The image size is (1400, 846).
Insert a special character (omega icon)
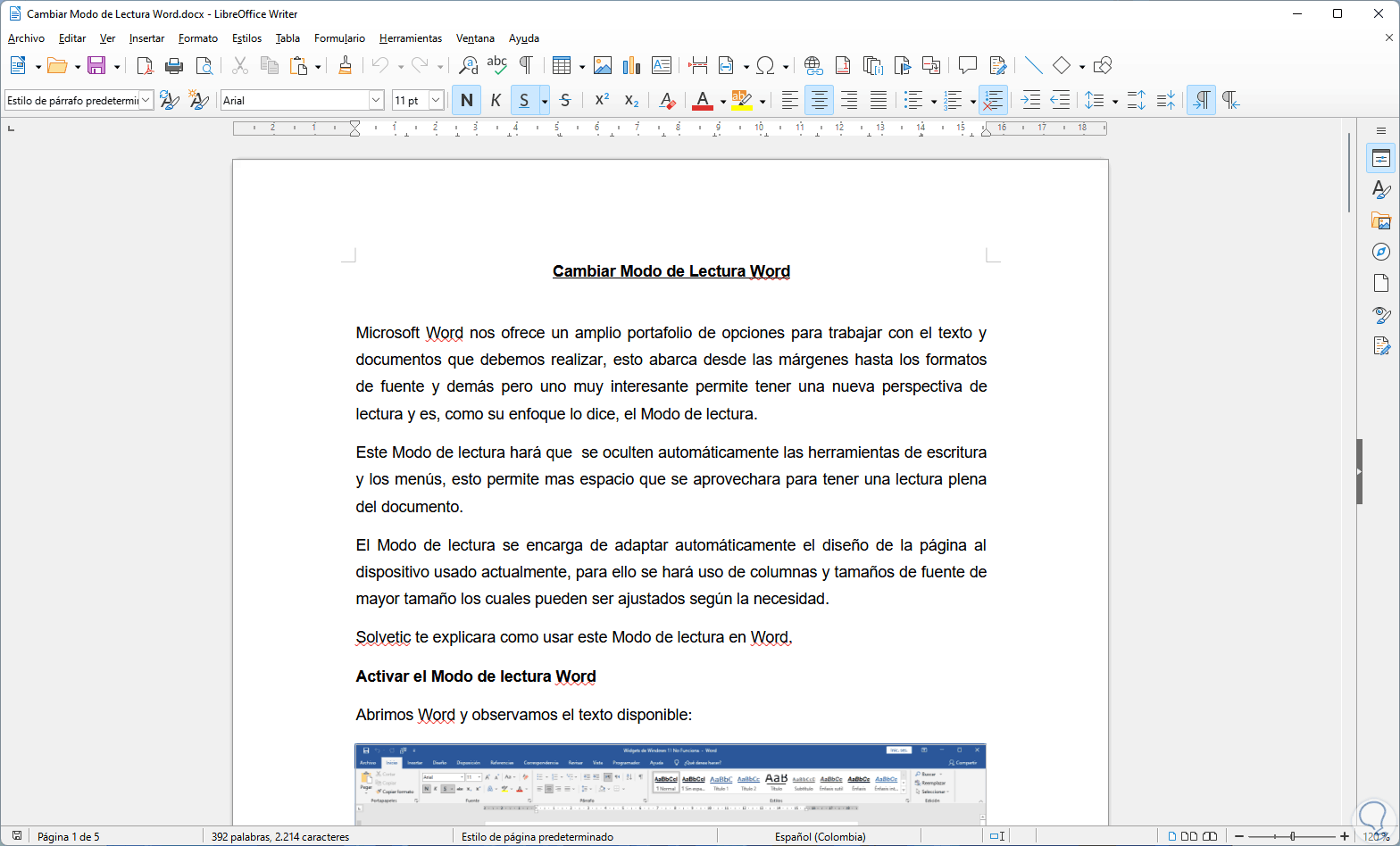765,65
